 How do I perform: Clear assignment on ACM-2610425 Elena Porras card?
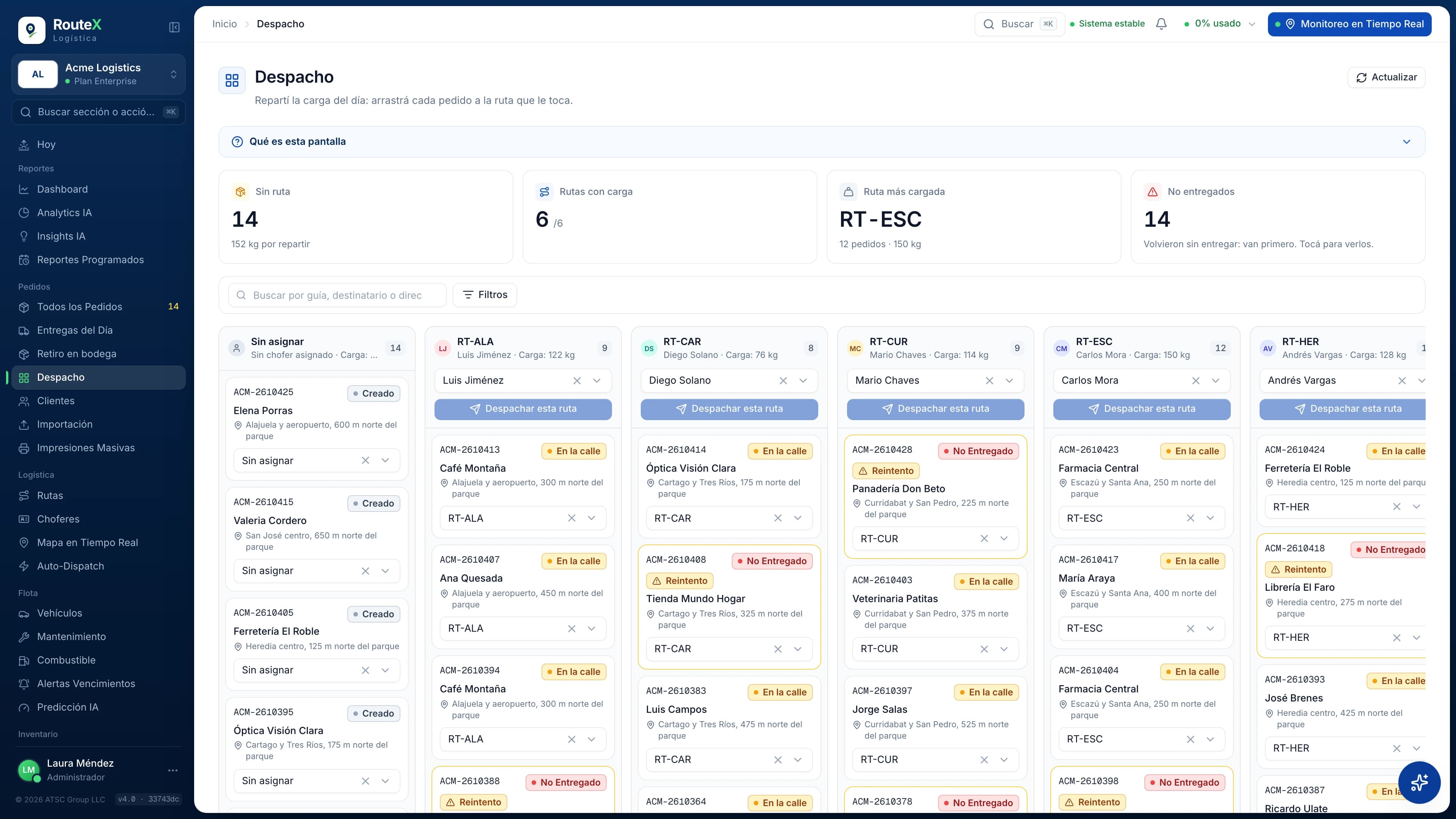[x=365, y=461]
